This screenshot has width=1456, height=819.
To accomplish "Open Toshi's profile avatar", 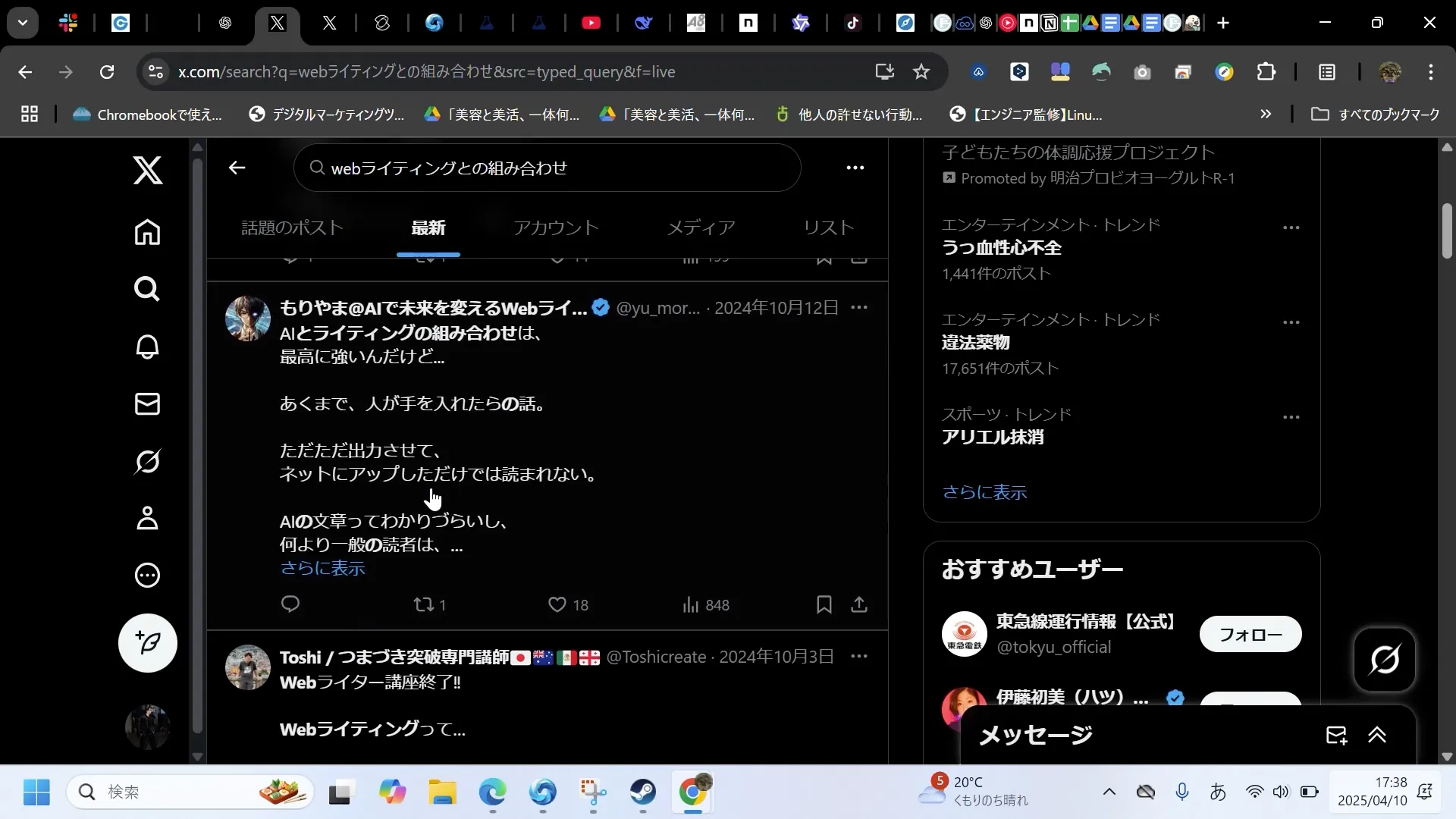I will pos(248,667).
